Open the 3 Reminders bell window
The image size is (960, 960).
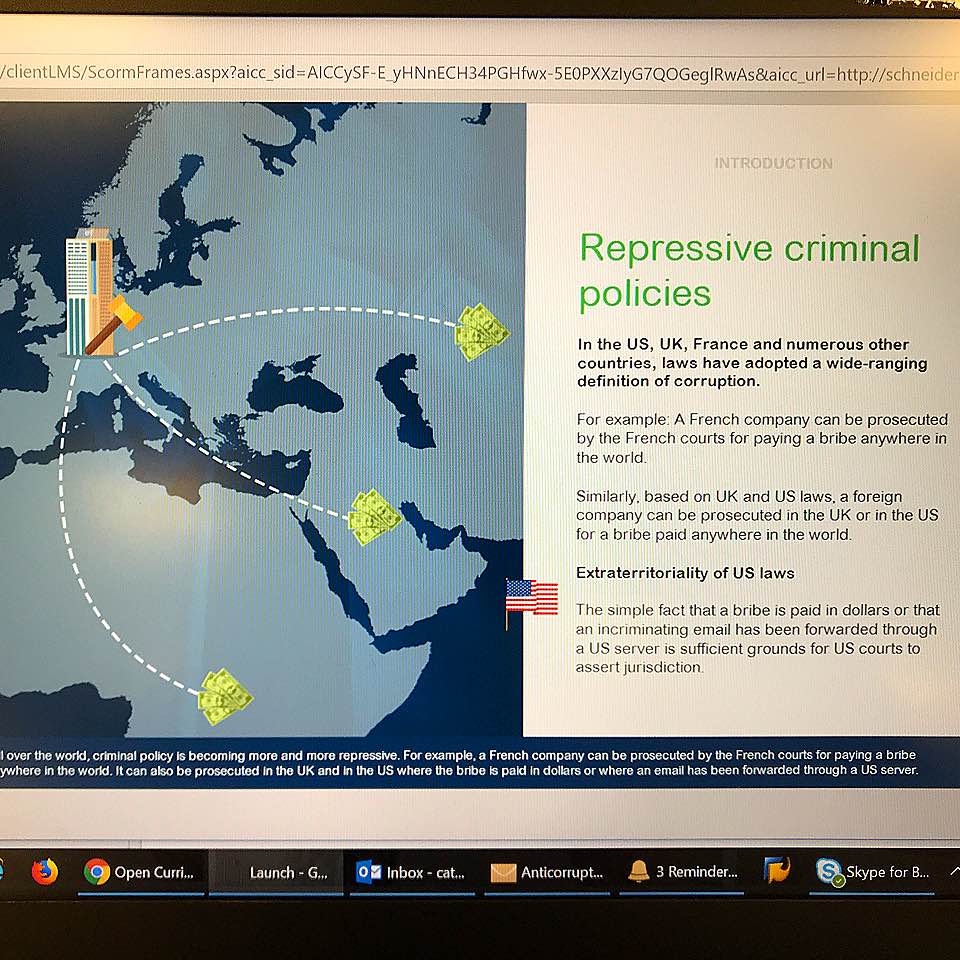[683, 871]
